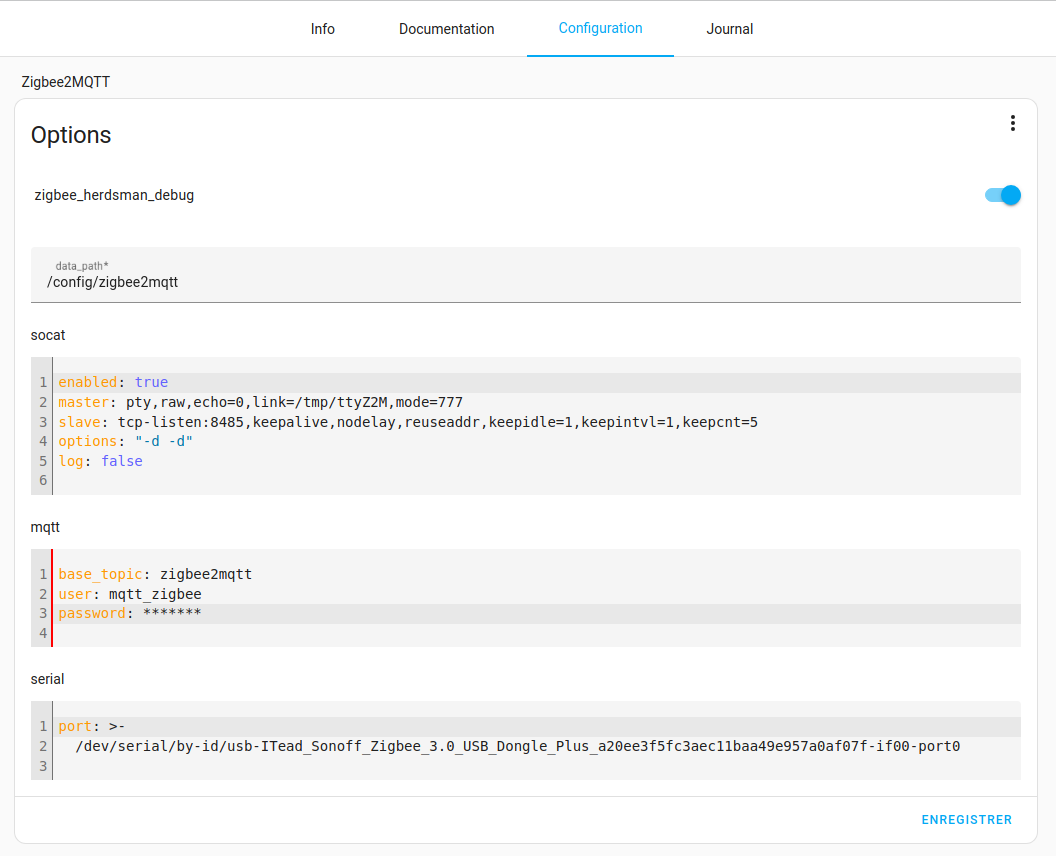Click the mqtt password line

point(537,614)
